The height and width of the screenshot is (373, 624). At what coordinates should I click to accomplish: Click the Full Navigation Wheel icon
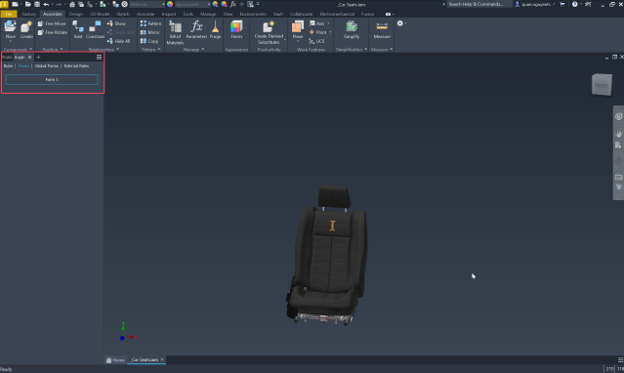618,116
